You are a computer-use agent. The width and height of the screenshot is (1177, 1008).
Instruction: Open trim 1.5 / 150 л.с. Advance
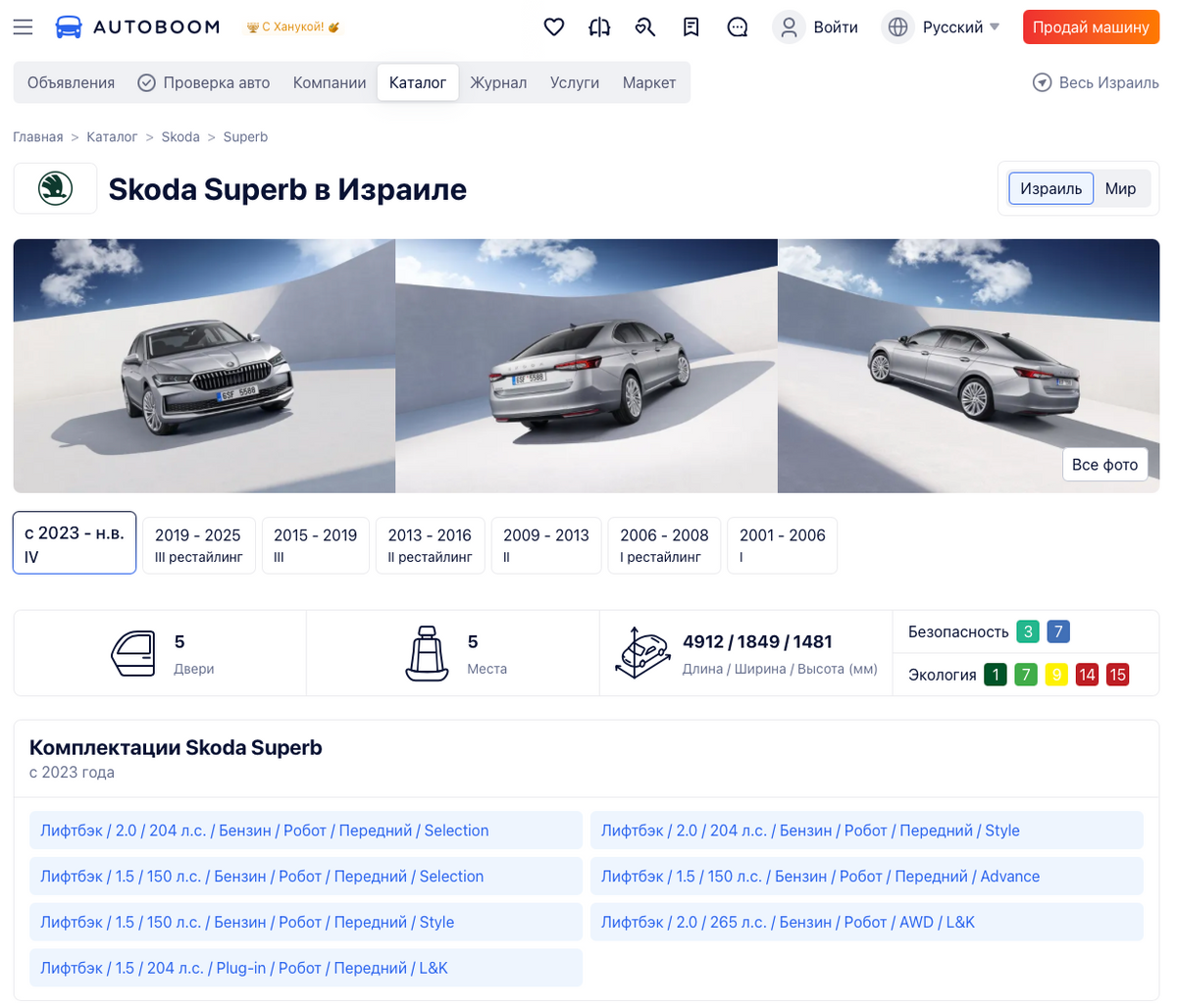pos(867,877)
